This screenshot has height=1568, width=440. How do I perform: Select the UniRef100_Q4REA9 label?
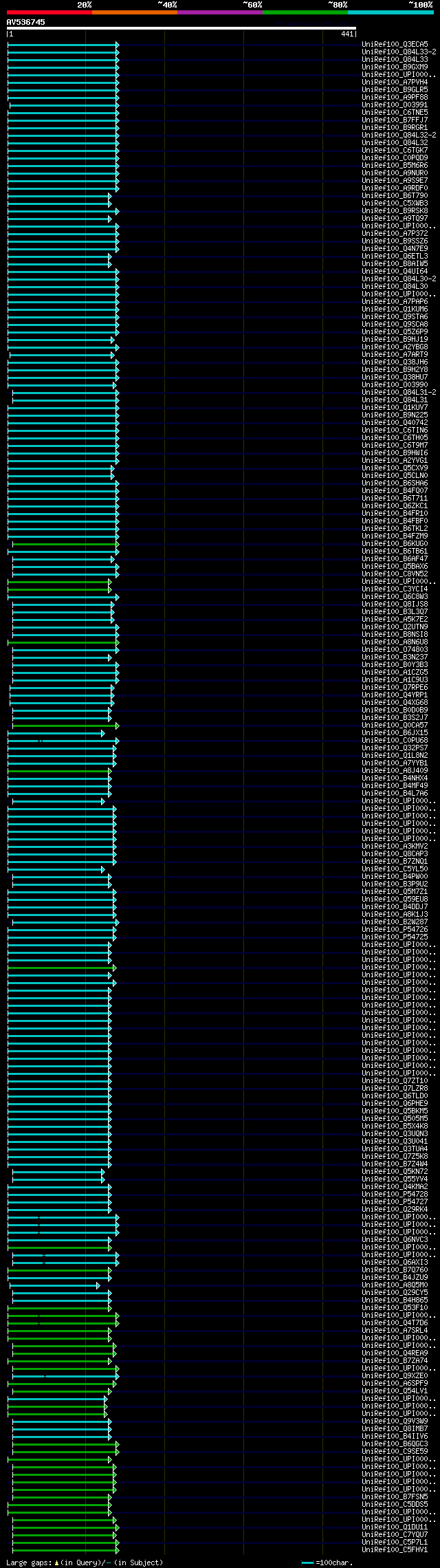click(x=395, y=1353)
